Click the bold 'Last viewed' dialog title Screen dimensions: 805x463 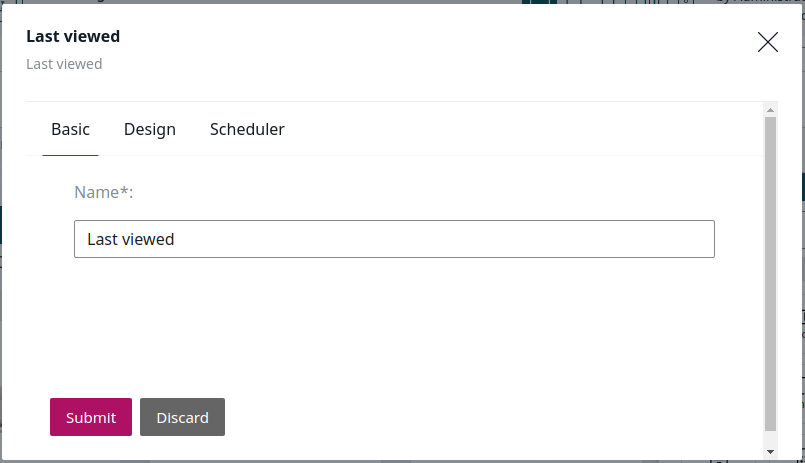(x=73, y=36)
